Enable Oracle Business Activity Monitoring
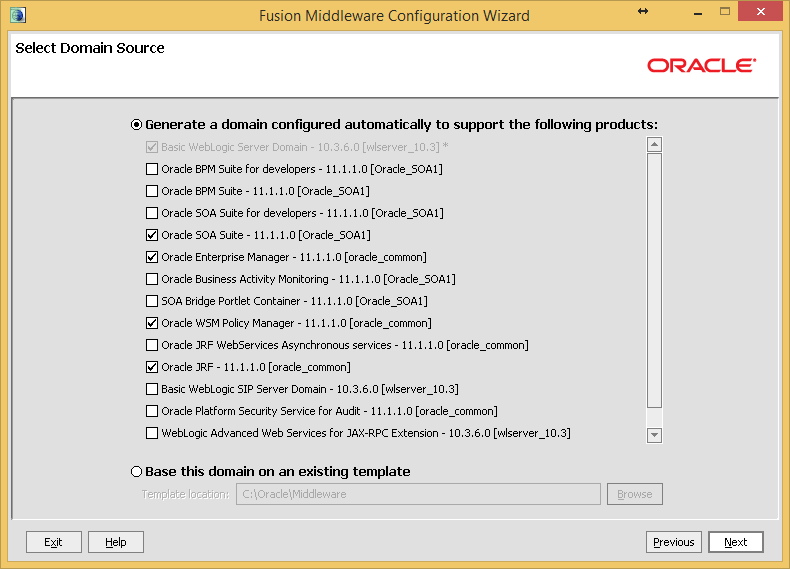This screenshot has height=569, width=790. [x=152, y=279]
